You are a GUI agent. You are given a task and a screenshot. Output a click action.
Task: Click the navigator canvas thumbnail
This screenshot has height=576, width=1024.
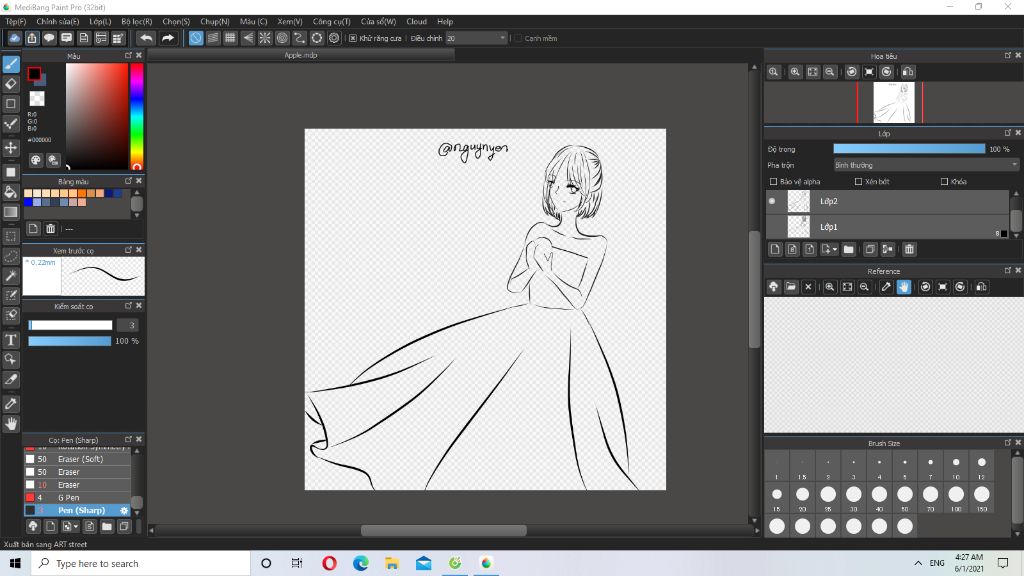[894, 103]
